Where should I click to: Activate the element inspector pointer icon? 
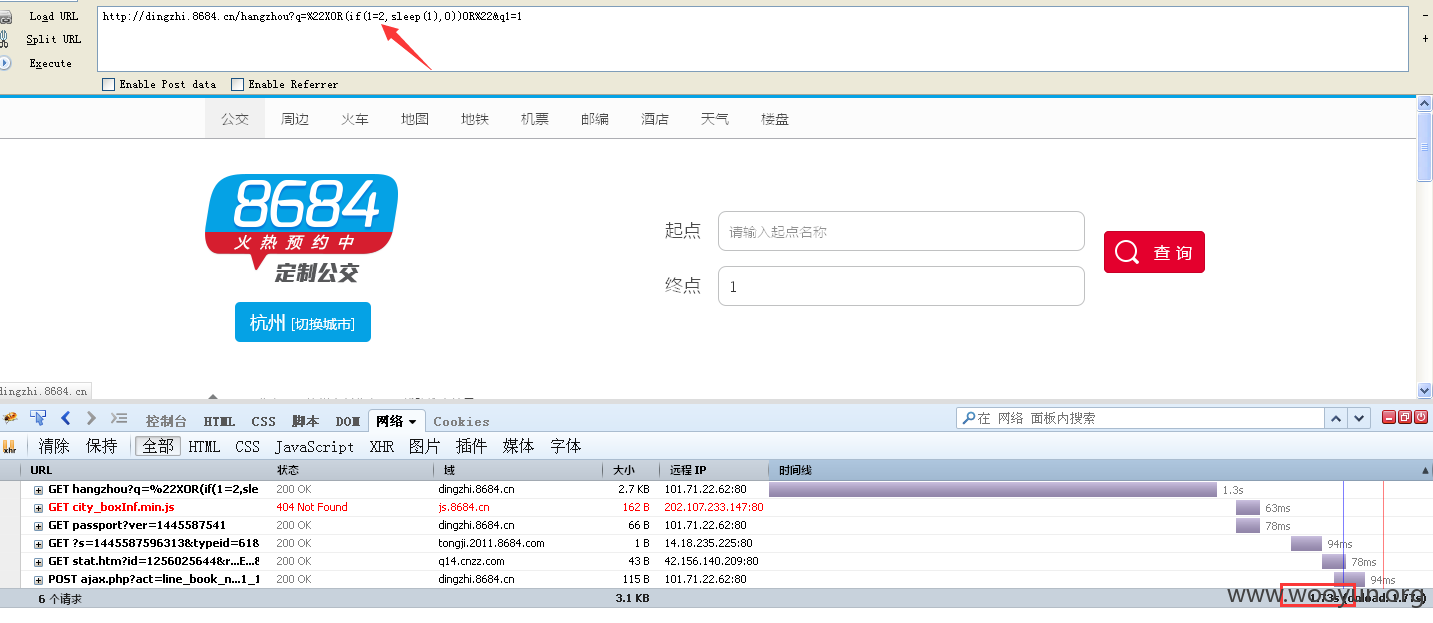pos(38,418)
